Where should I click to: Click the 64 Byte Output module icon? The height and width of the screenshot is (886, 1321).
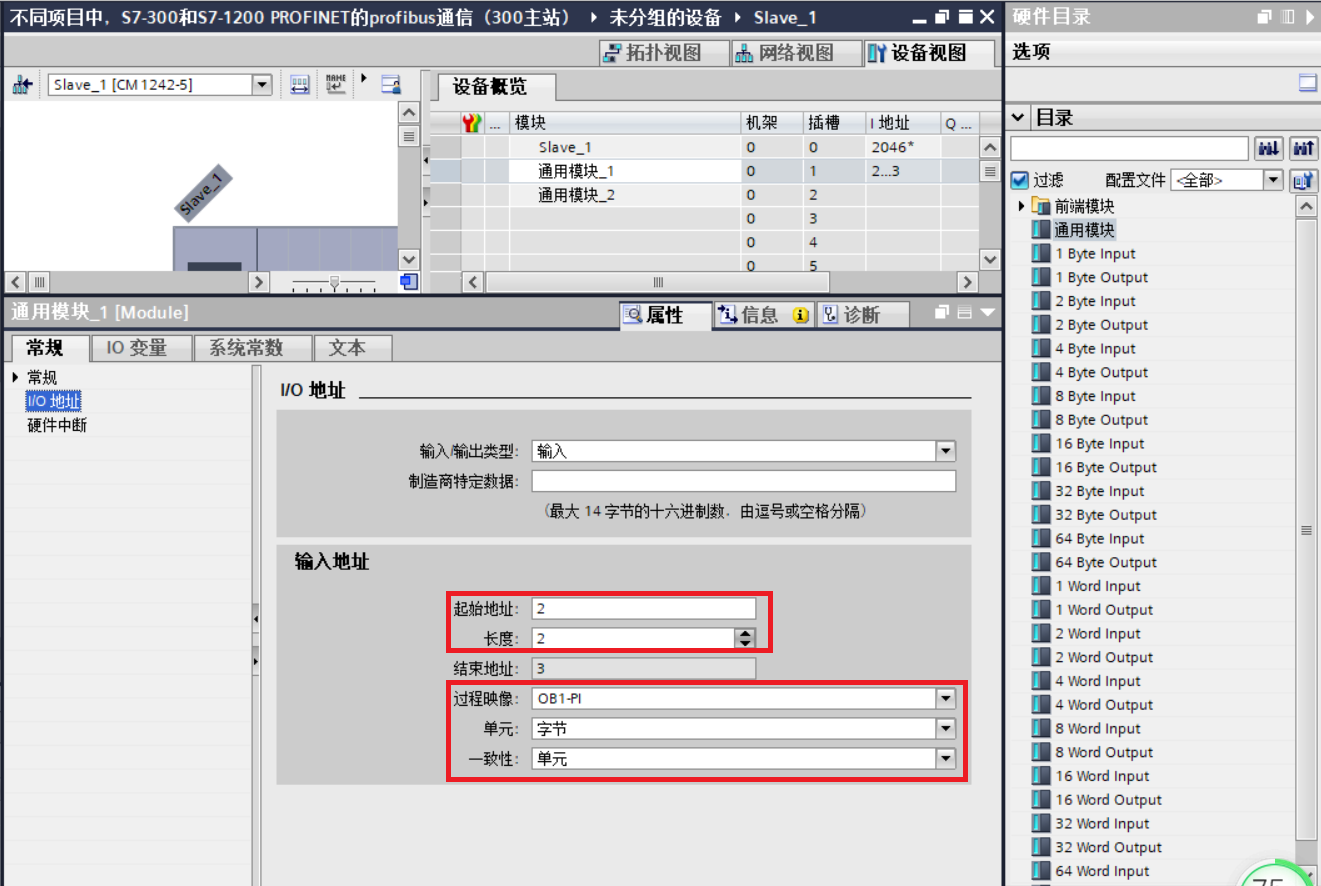[1041, 563]
